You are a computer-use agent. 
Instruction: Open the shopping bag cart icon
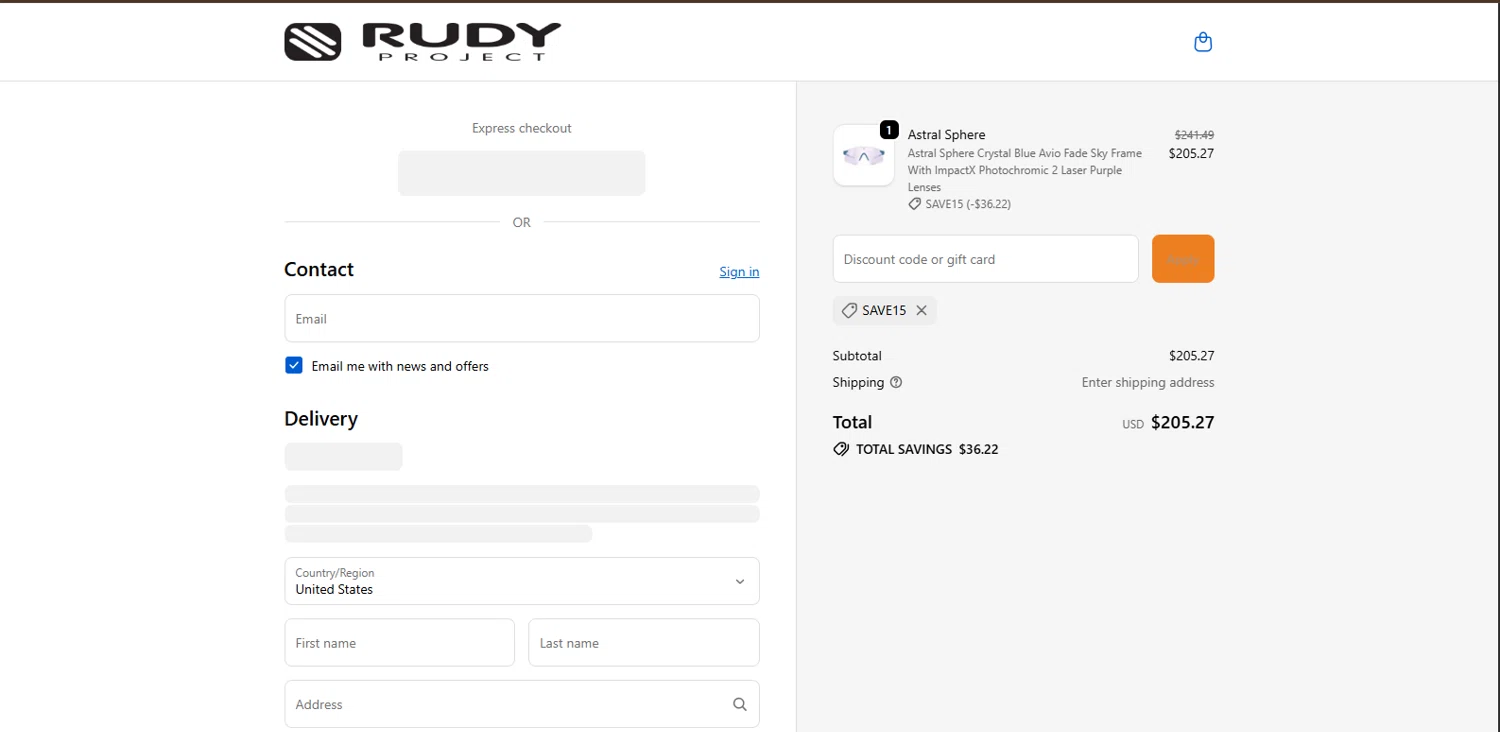1203,42
